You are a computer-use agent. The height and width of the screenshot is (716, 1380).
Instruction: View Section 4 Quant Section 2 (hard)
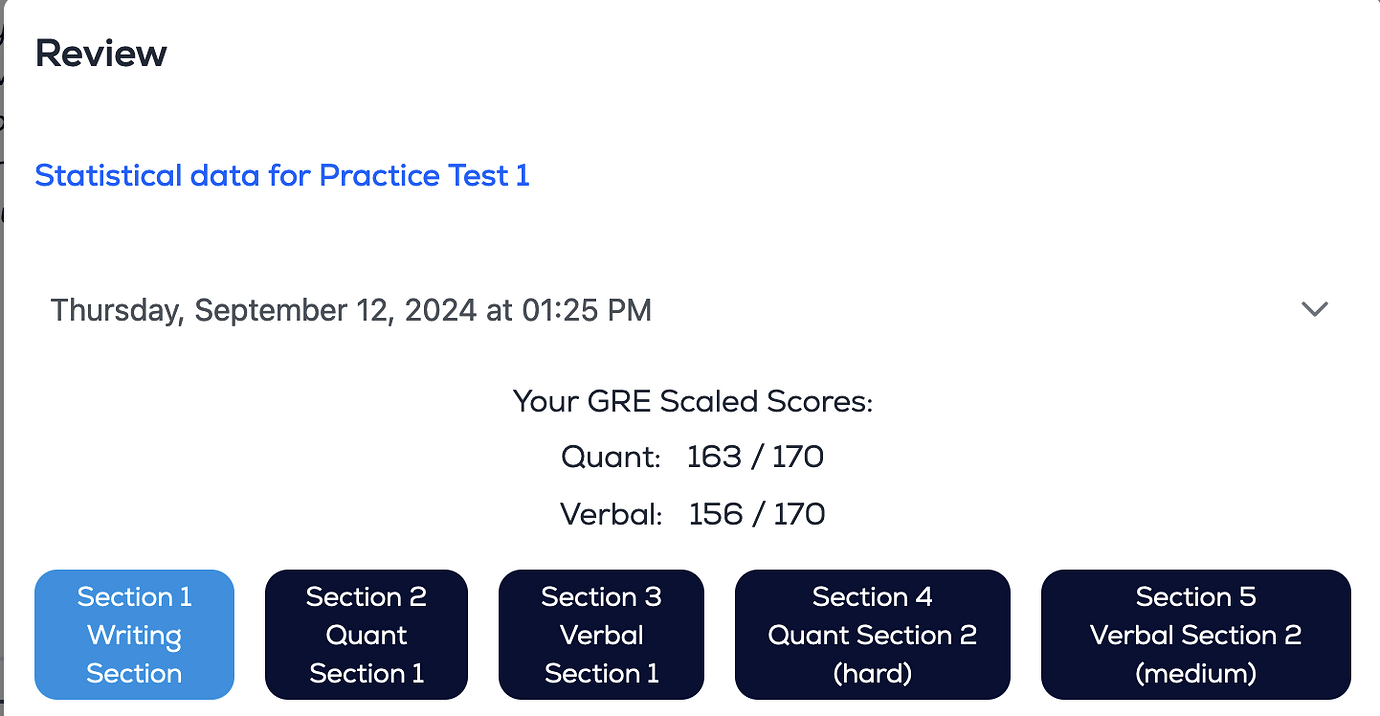point(872,634)
